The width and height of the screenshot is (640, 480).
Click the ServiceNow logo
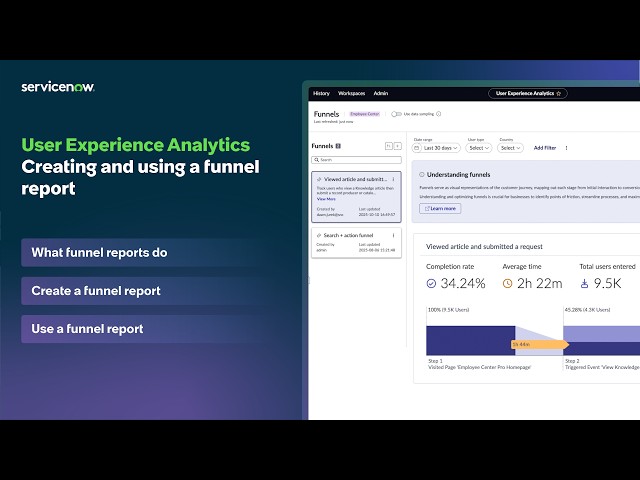click(x=58, y=87)
